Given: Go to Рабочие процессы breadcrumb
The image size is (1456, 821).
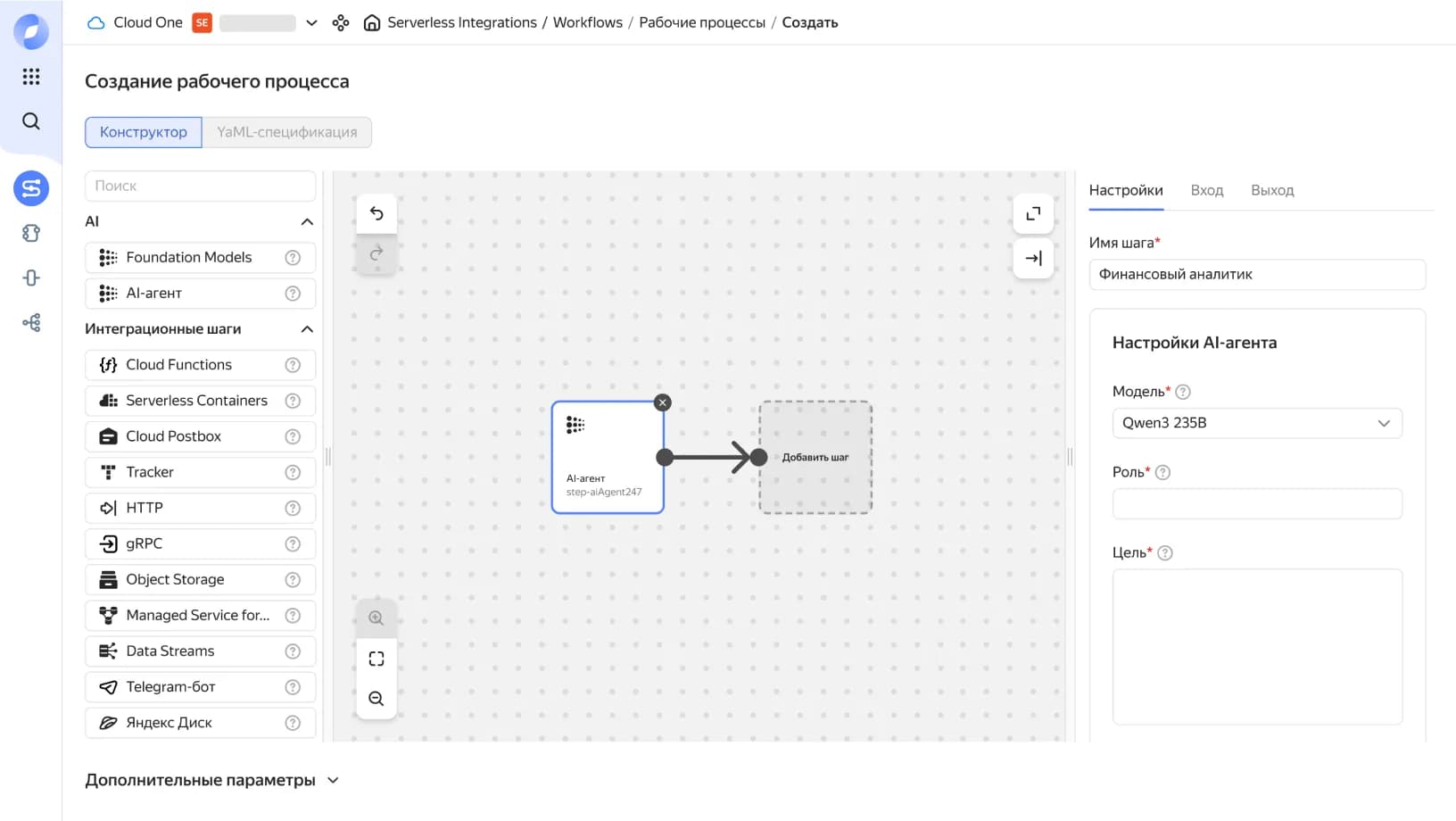Looking at the screenshot, I should click(702, 22).
